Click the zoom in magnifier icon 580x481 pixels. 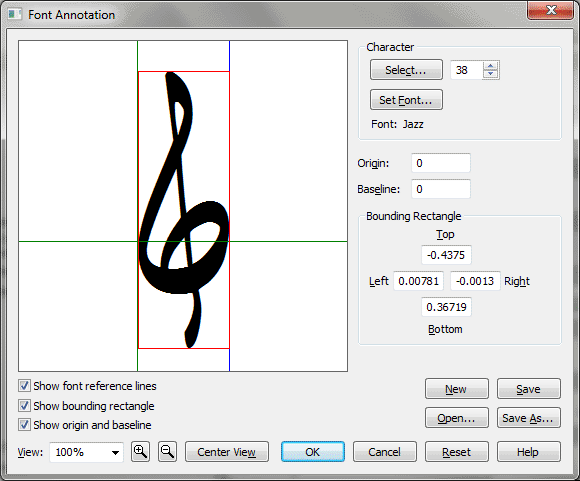pos(140,451)
